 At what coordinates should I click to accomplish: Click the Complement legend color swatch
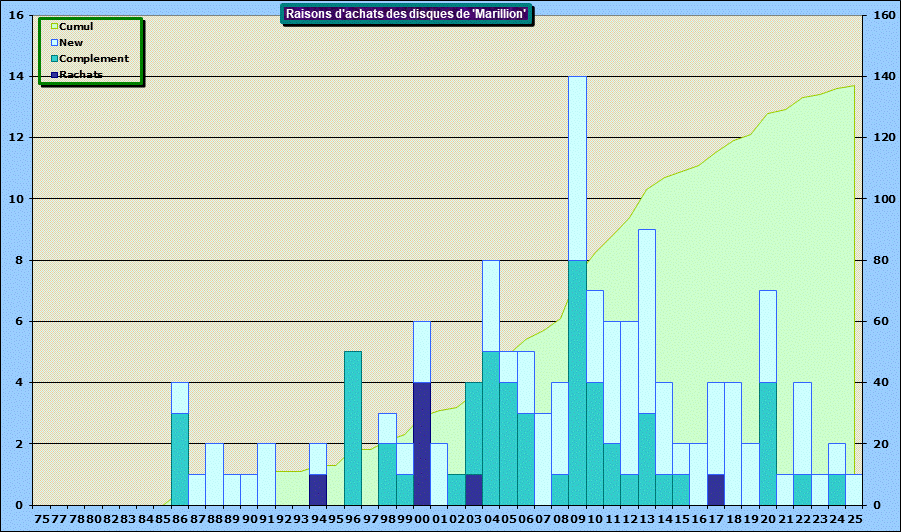click(53, 59)
